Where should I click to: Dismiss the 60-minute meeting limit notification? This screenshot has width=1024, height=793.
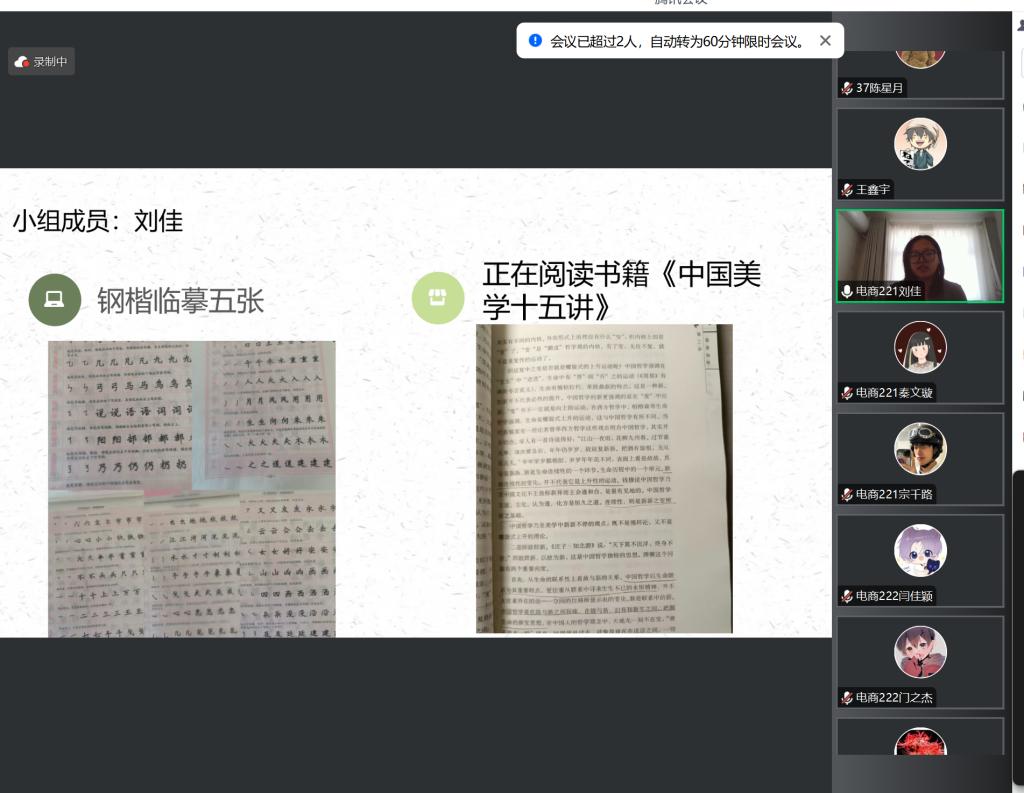click(x=825, y=41)
